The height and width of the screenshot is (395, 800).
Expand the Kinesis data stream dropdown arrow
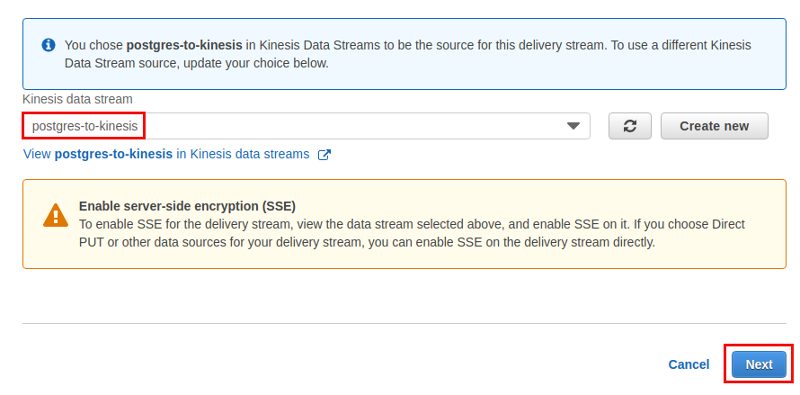pos(573,126)
